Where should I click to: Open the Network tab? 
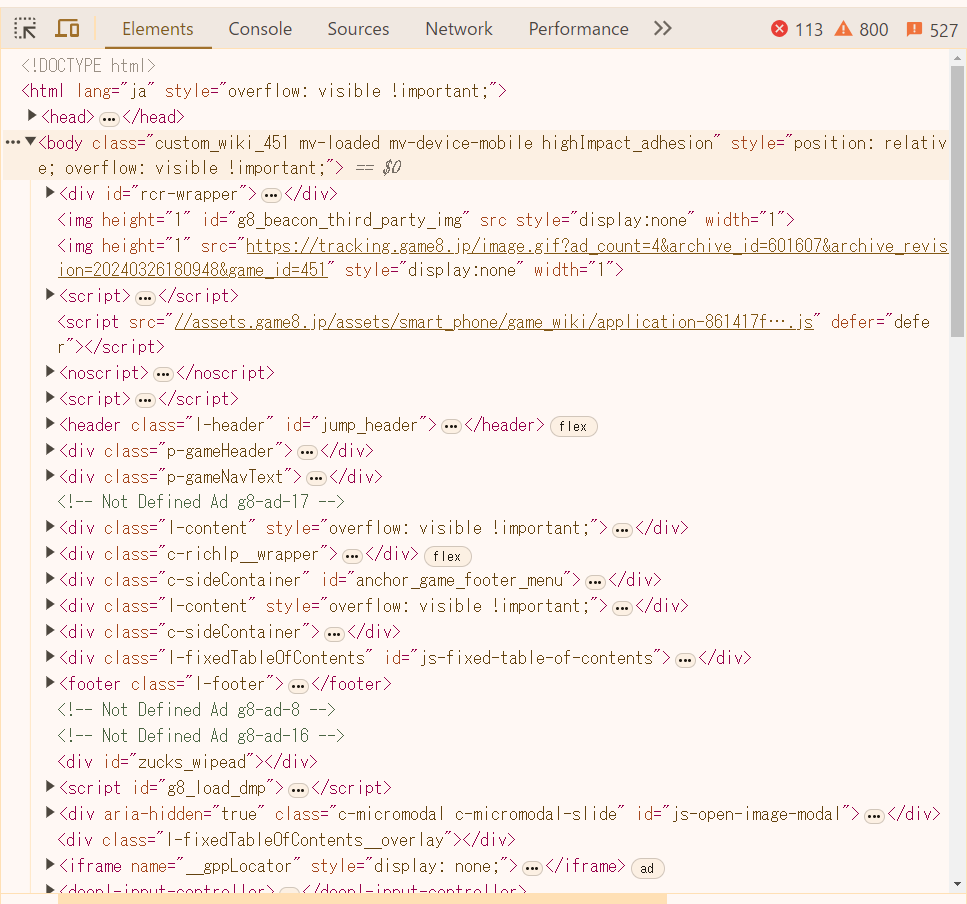pos(459,29)
